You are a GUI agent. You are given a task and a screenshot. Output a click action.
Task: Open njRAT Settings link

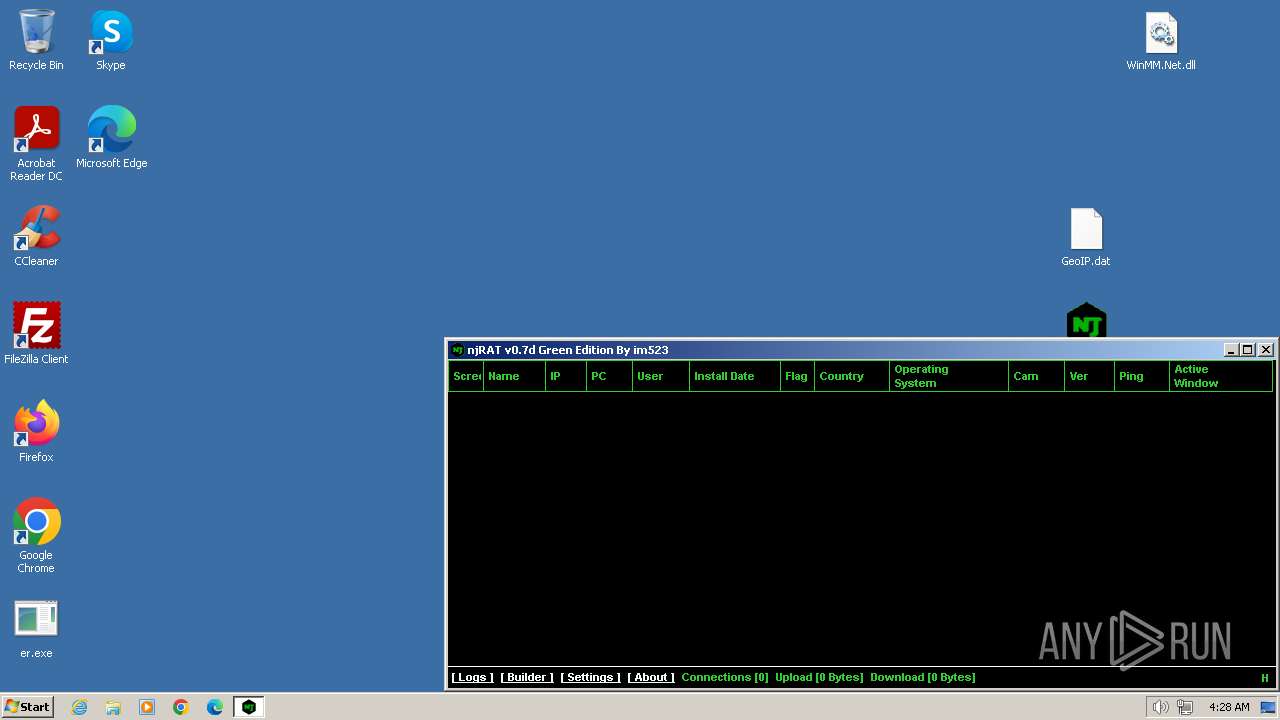590,678
